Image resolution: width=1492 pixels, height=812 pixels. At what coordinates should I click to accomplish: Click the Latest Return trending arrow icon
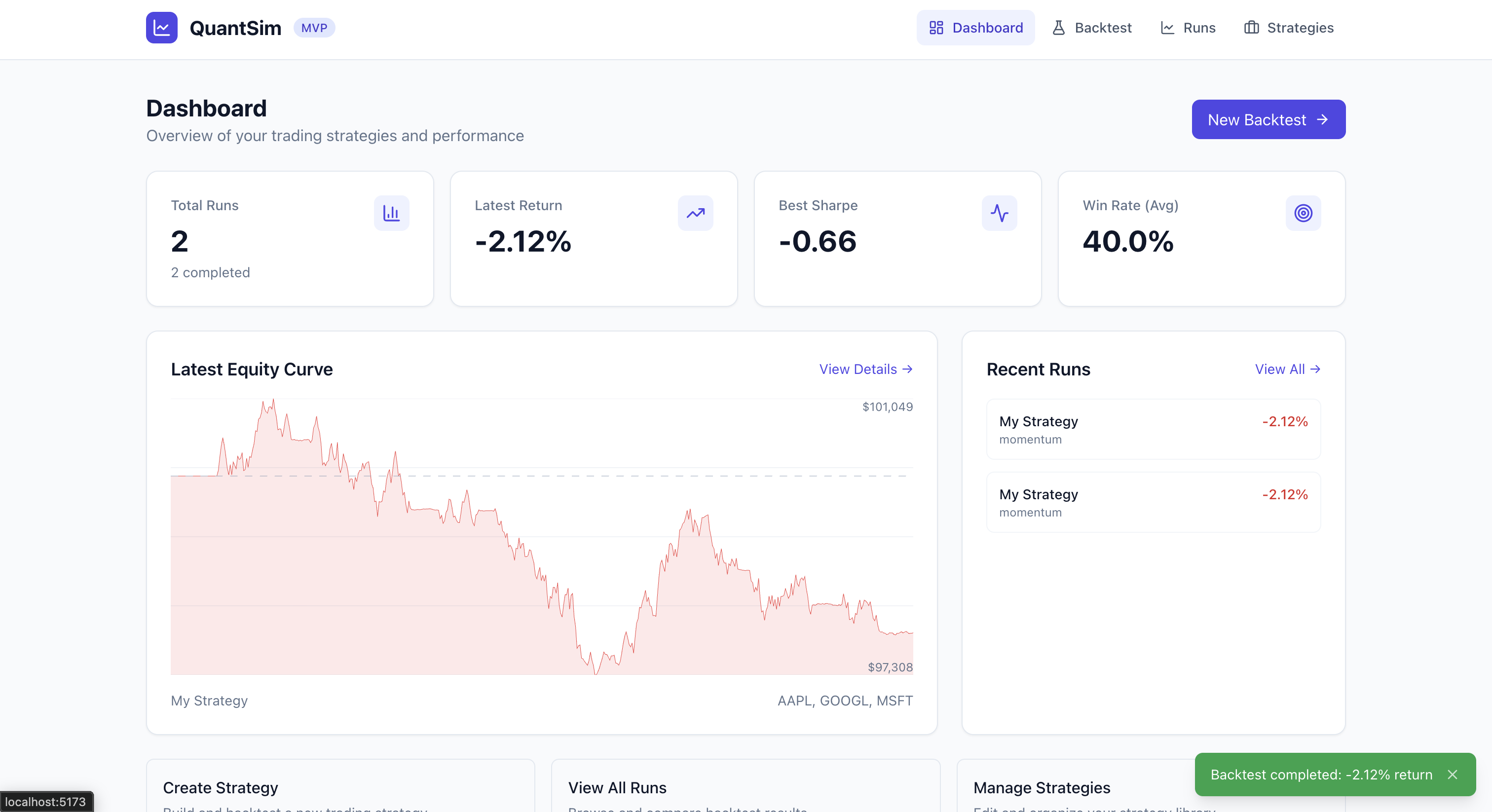click(x=695, y=213)
